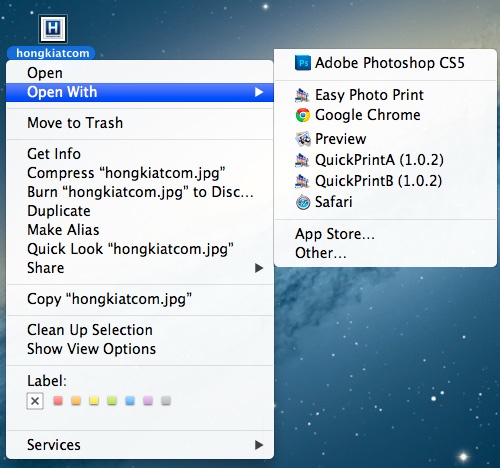Apply the red label color
The image size is (500, 468).
58,400
